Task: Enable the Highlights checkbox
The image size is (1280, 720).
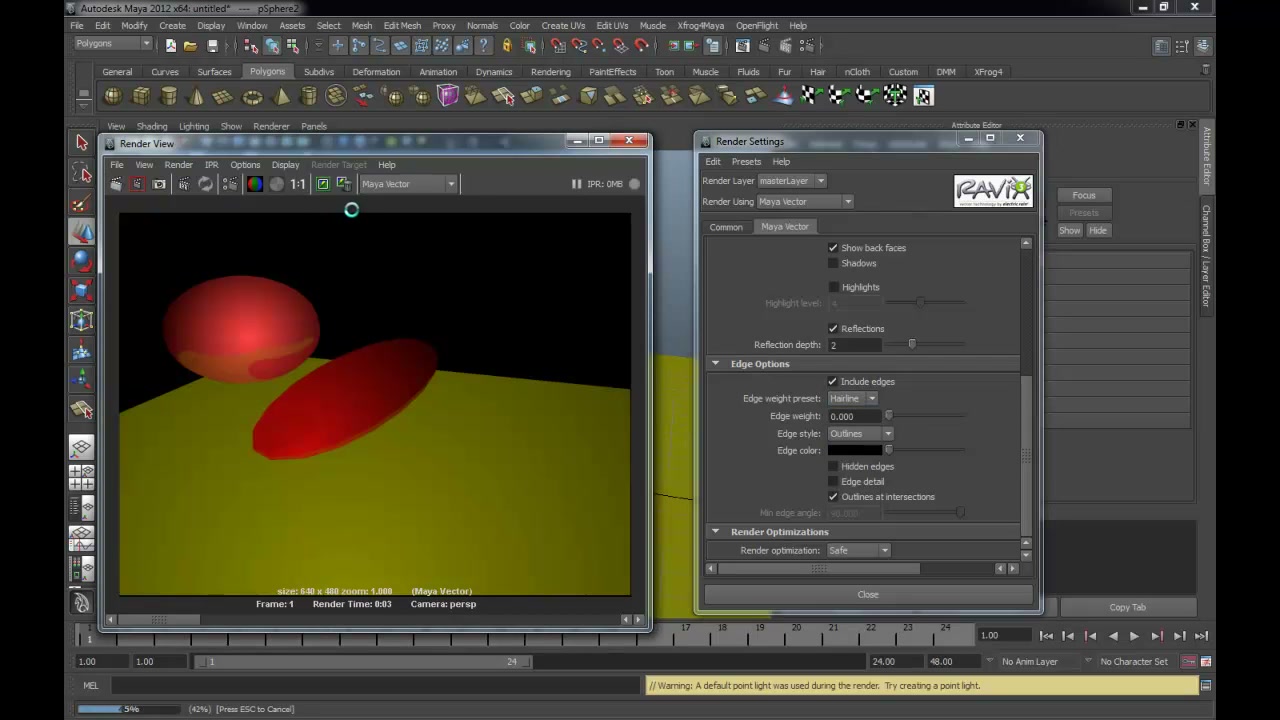Action: click(x=833, y=287)
